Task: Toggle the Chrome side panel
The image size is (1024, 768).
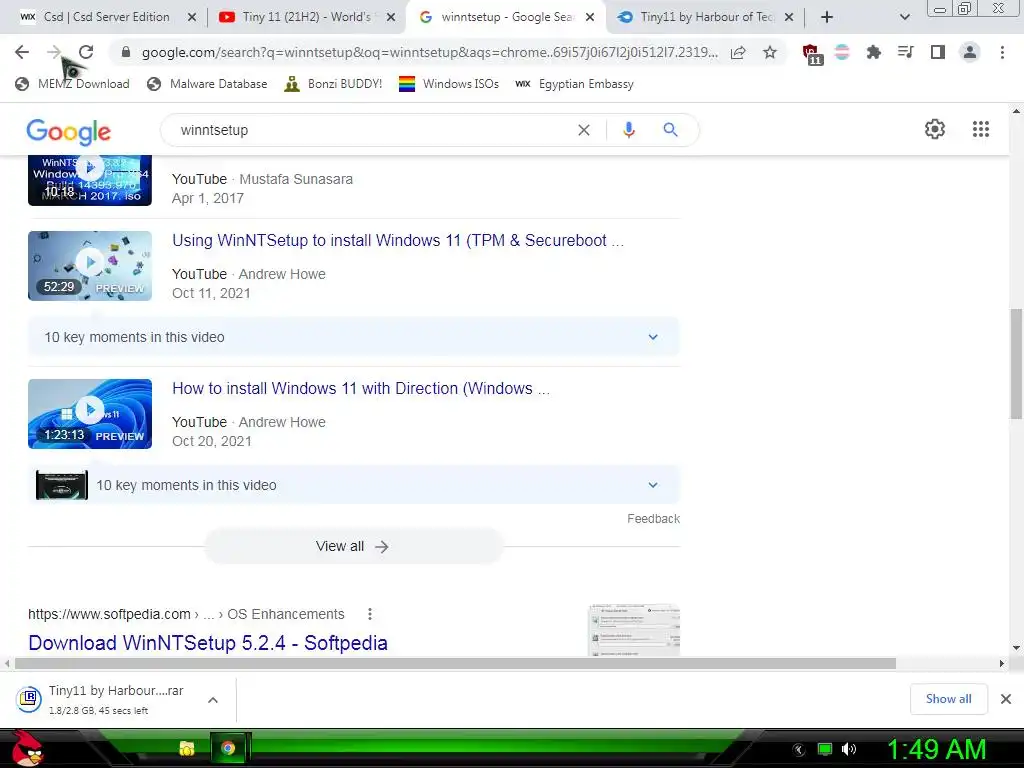Action: tap(937, 52)
